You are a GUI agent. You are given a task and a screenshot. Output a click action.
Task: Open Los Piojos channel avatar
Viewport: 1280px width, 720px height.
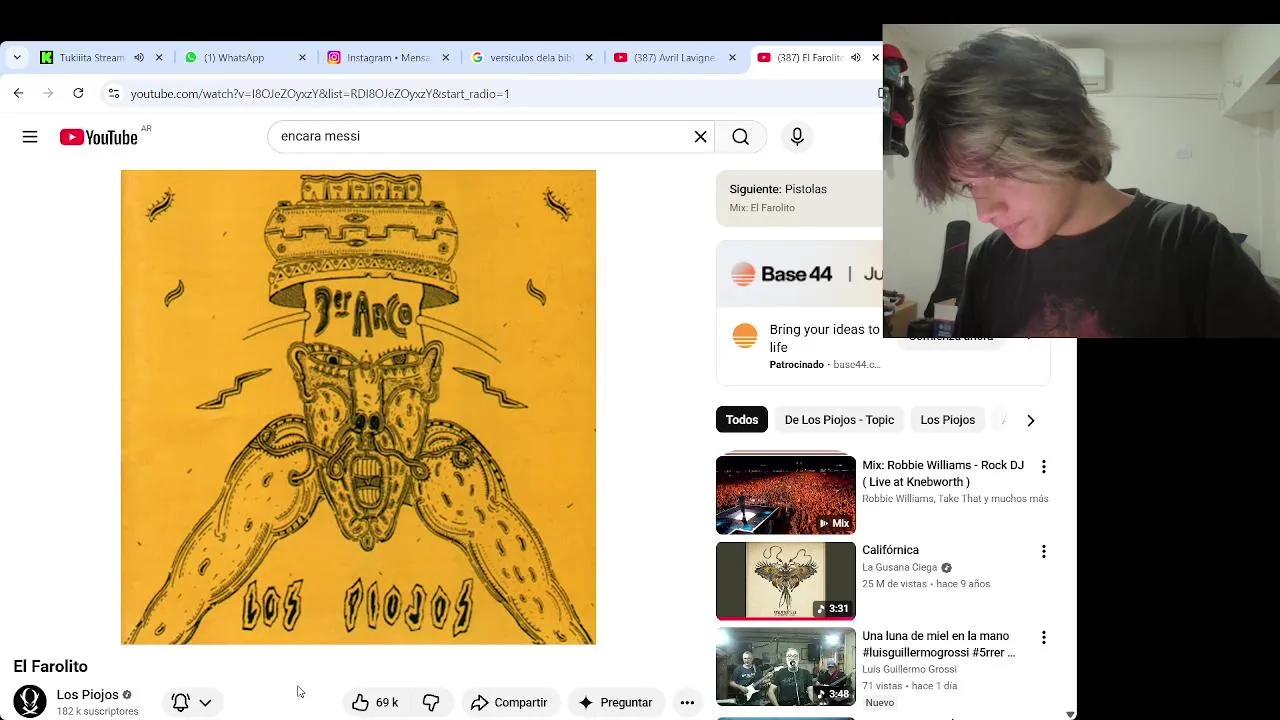tap(30, 702)
